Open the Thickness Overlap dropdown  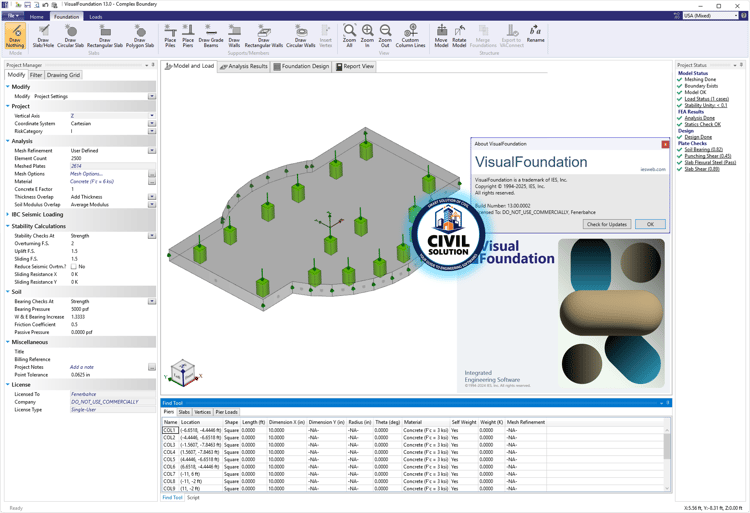point(152,196)
